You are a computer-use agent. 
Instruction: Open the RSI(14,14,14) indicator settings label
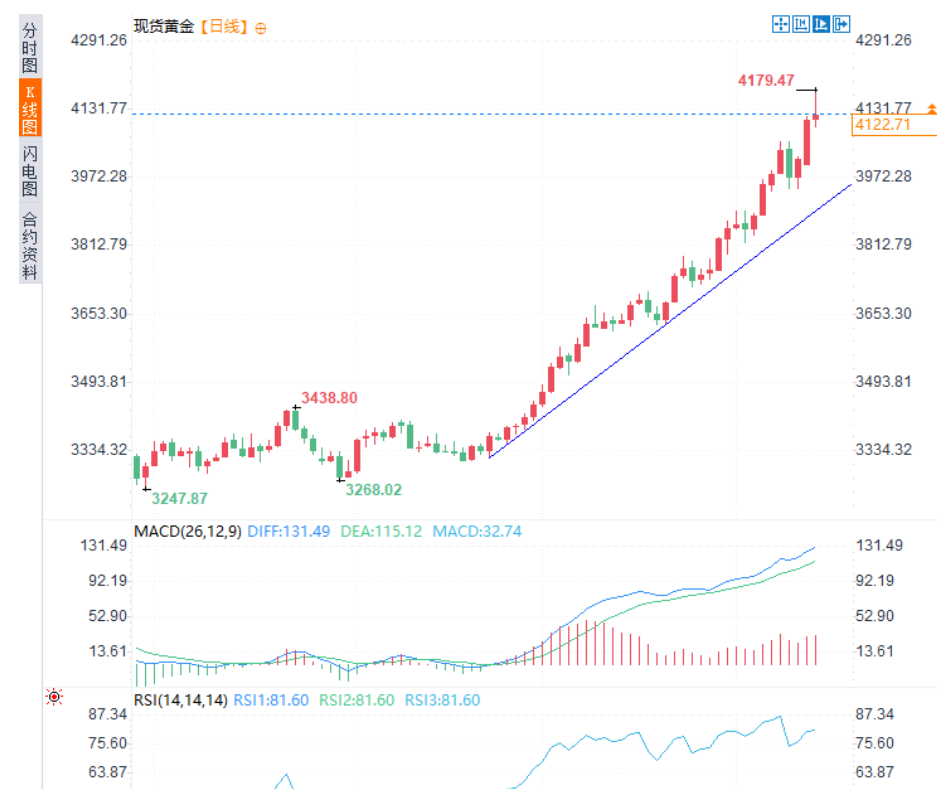180,700
